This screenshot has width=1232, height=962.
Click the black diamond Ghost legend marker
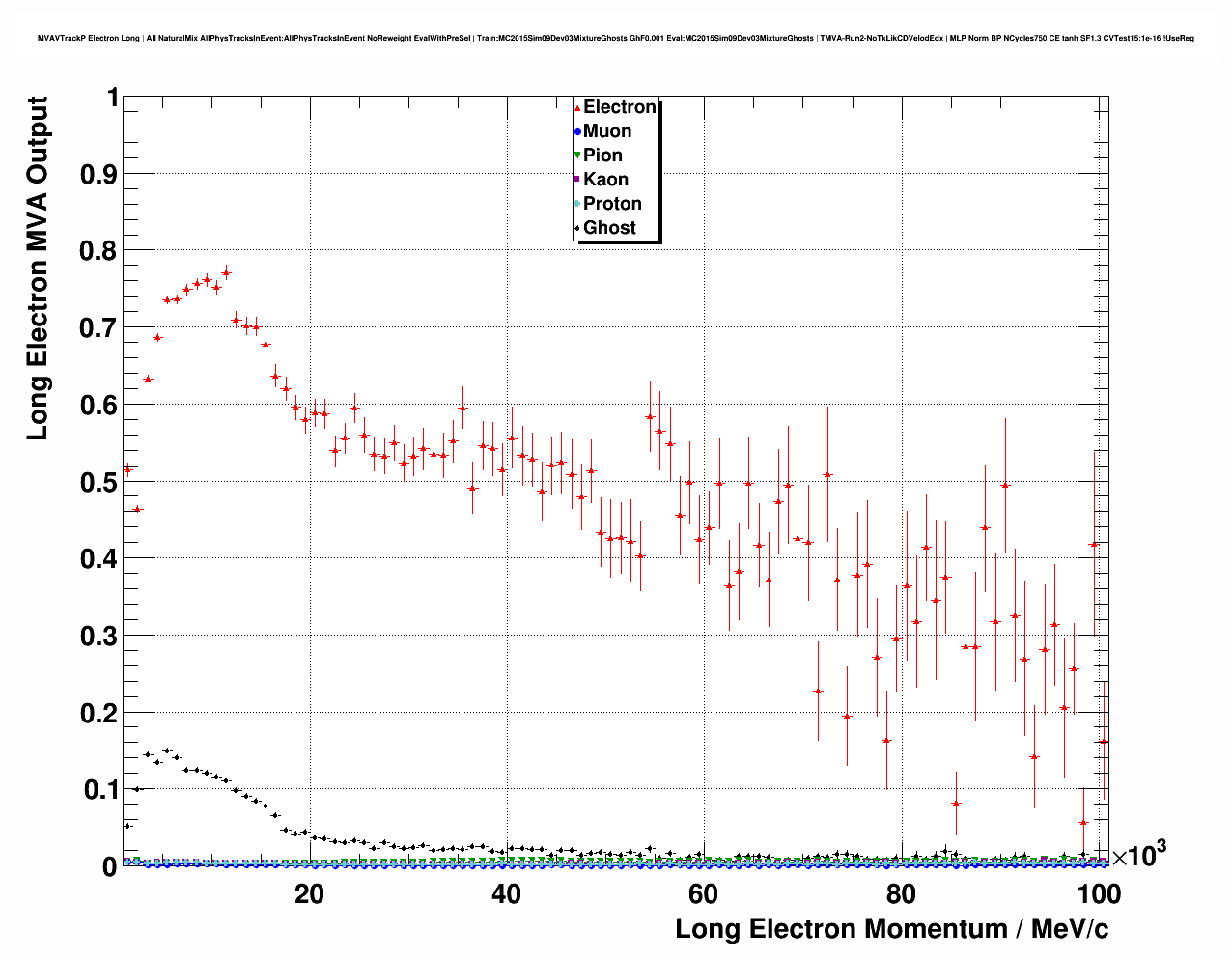tap(577, 228)
